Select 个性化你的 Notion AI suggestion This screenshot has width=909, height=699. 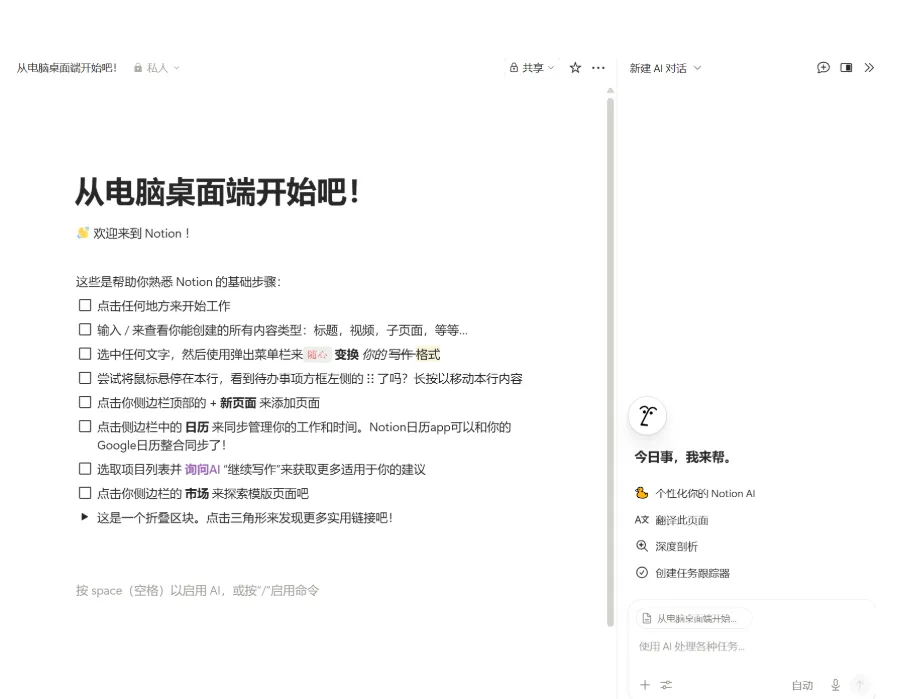click(695, 493)
